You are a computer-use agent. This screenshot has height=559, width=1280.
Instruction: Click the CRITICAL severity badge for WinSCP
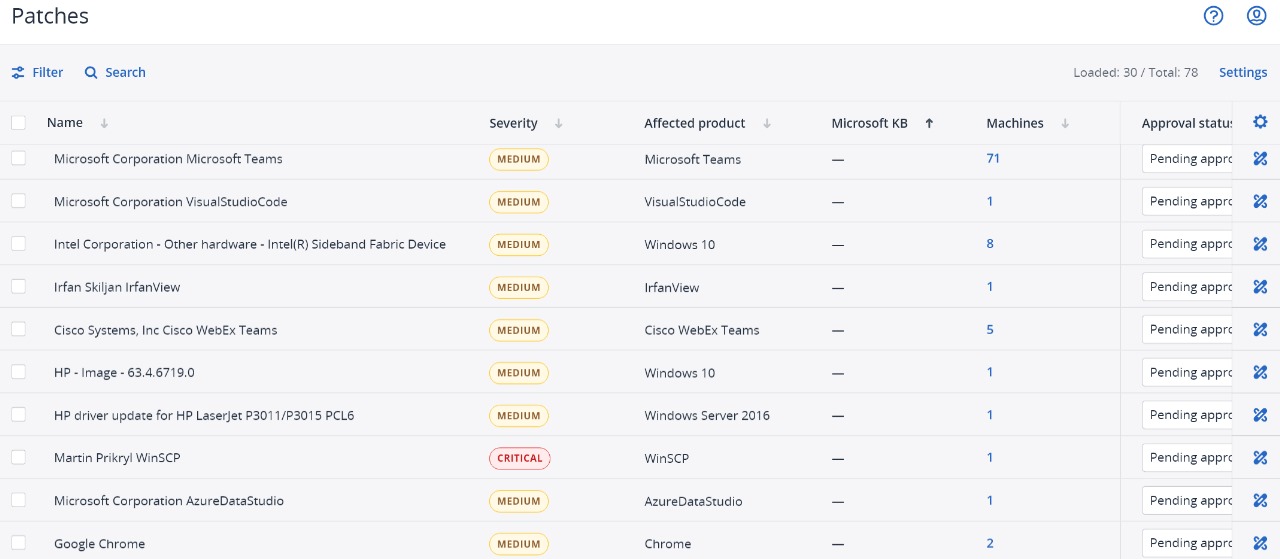[520, 458]
